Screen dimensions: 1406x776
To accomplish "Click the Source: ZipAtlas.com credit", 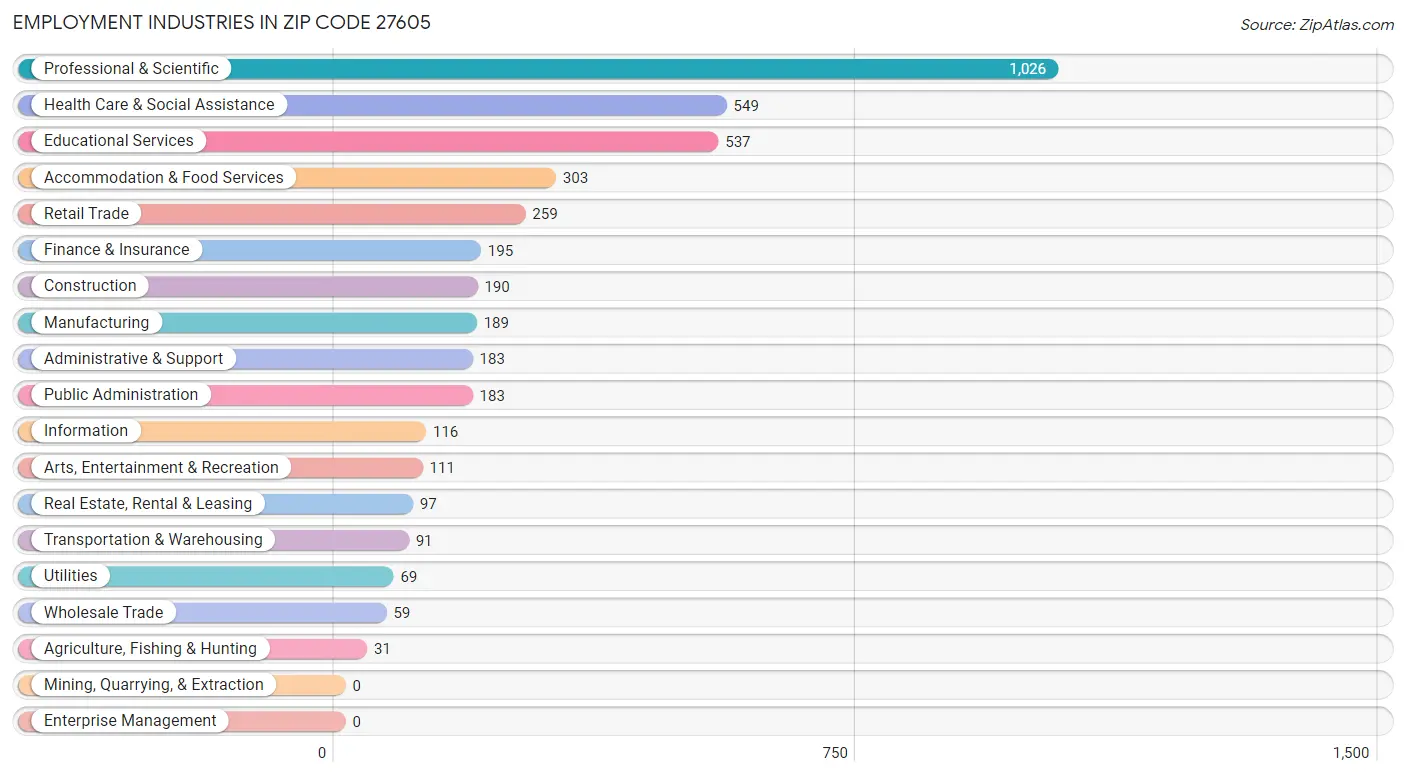I will click(1317, 25).
